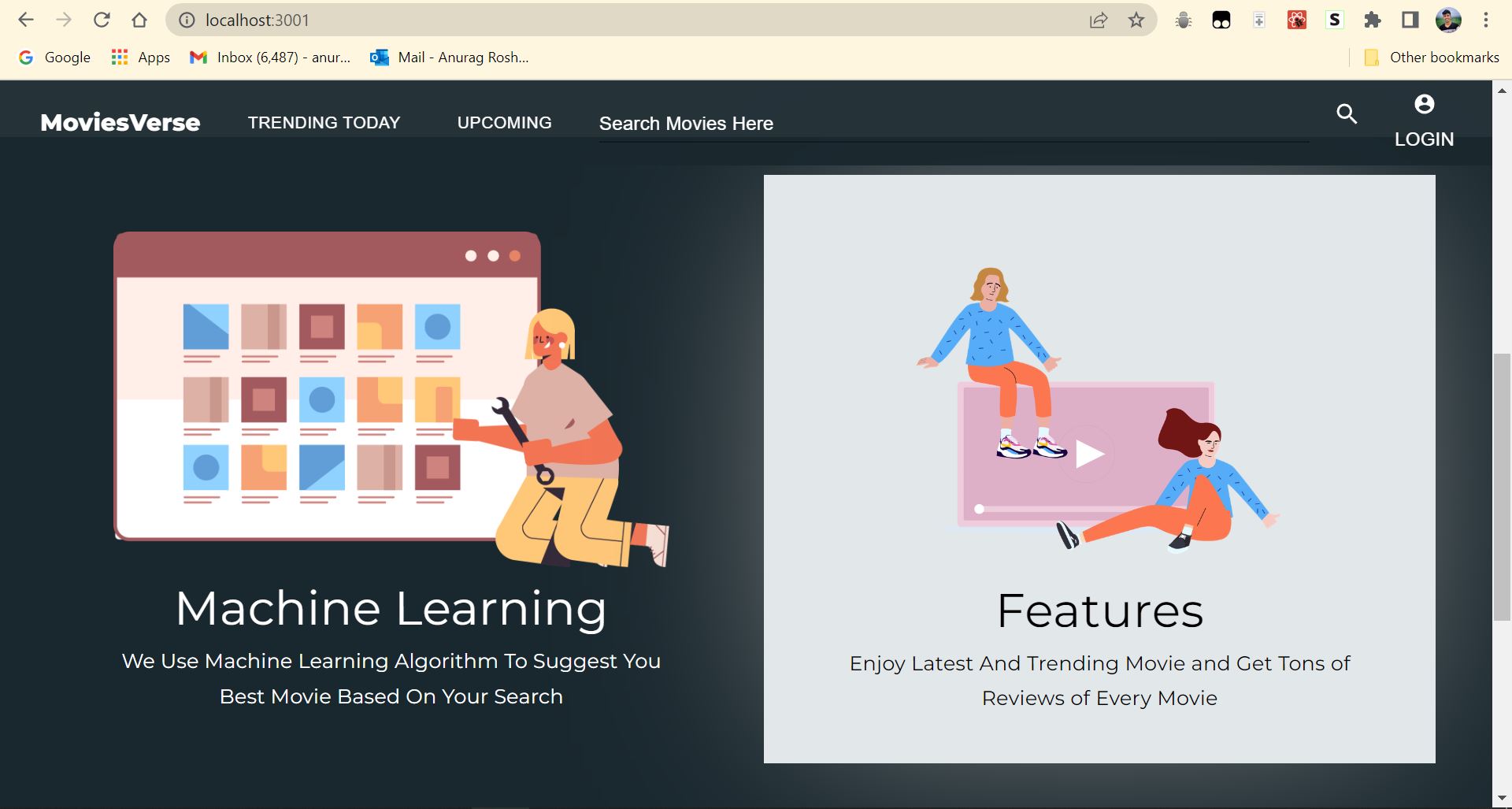Click the Machine Learning heading

(391, 609)
